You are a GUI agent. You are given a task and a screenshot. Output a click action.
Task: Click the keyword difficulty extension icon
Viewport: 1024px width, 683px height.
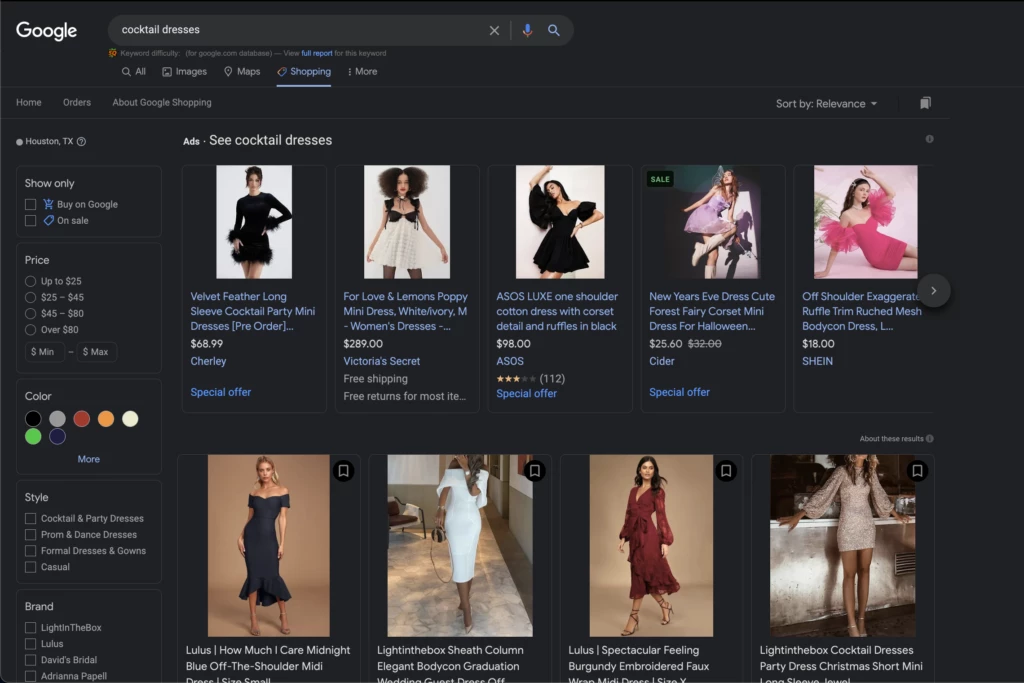113,53
